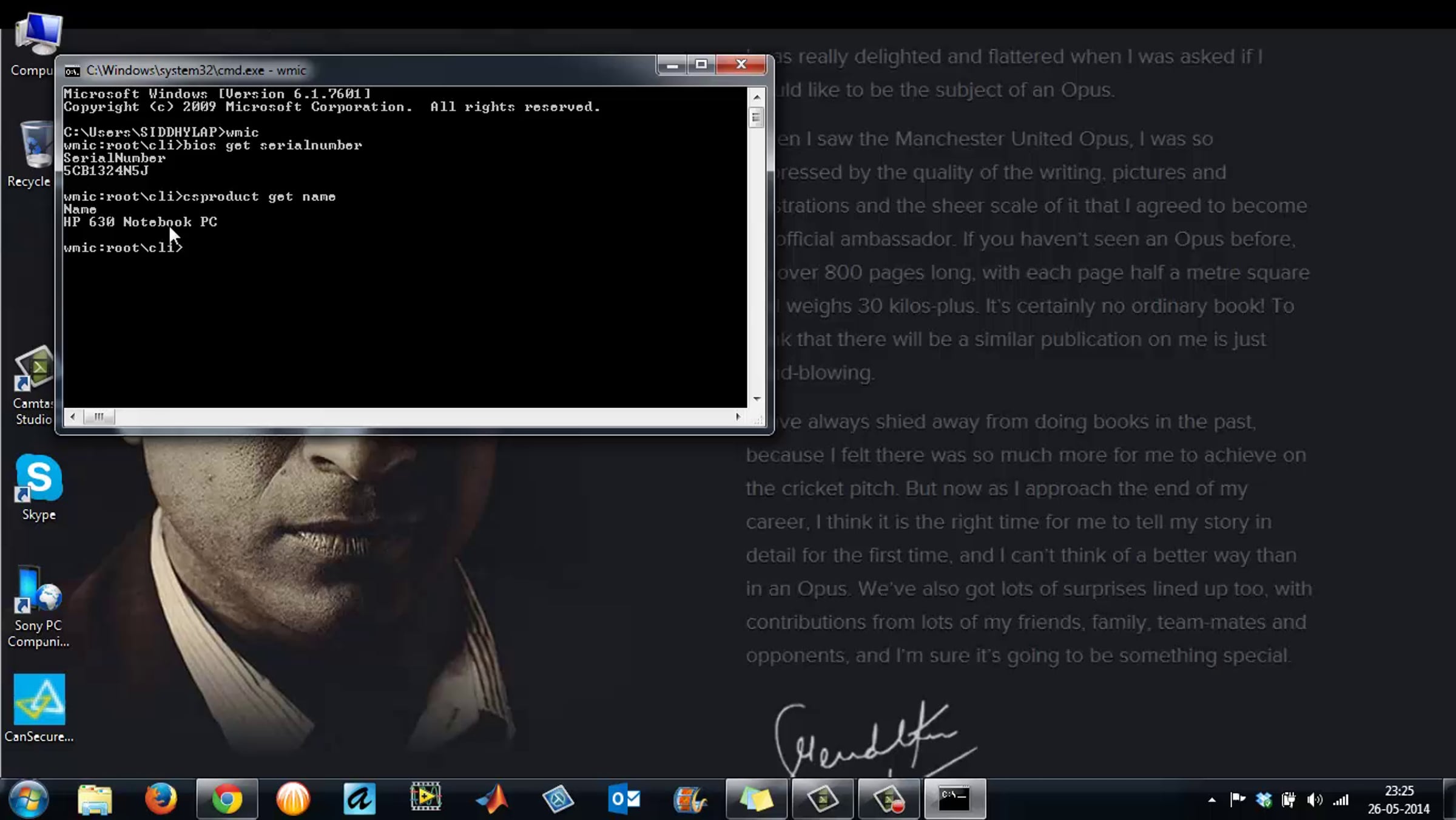
Task: Open Windows Explorer folder in taskbar
Action: point(95,799)
